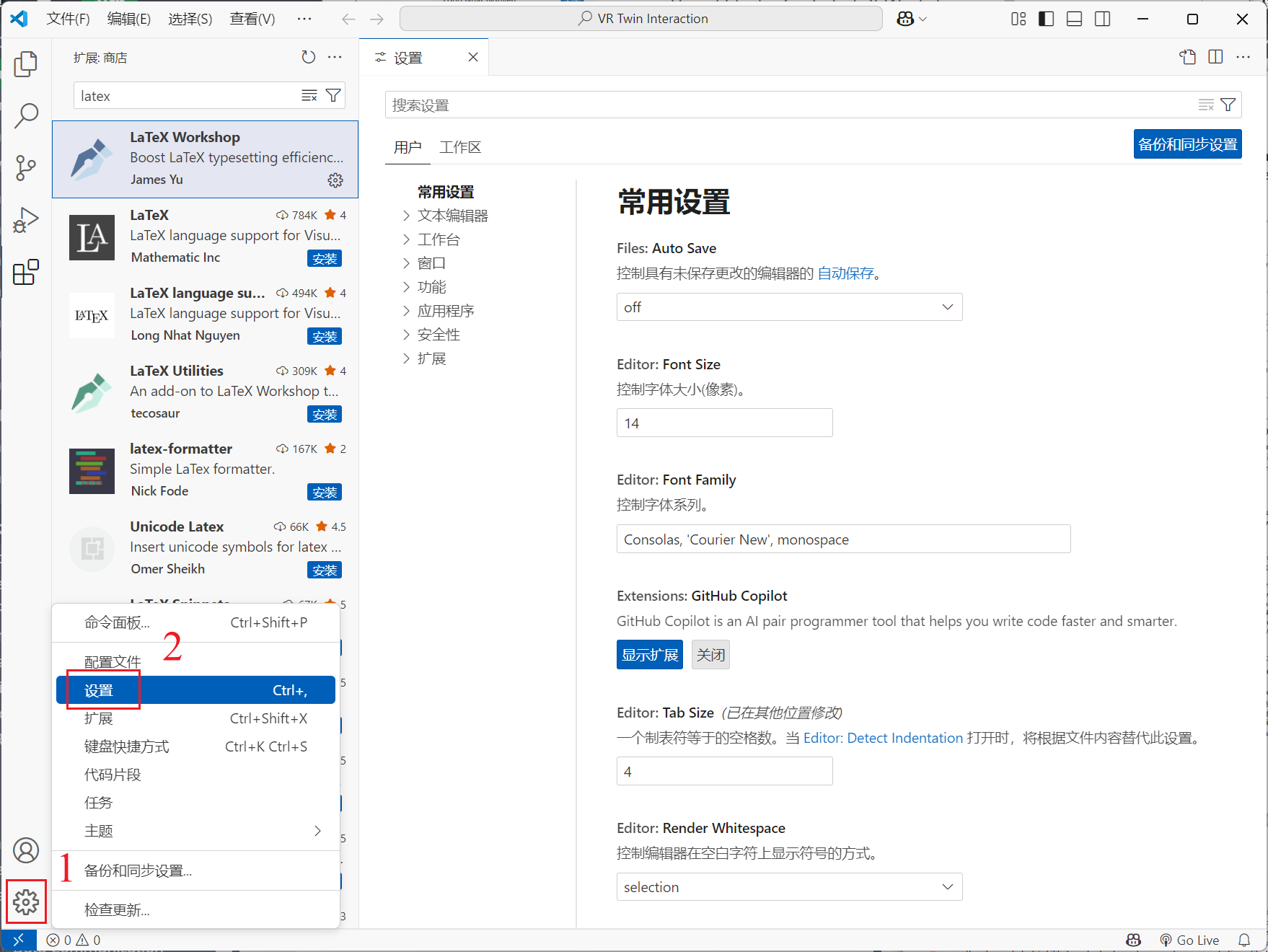Clear the extension search results

pos(309,96)
